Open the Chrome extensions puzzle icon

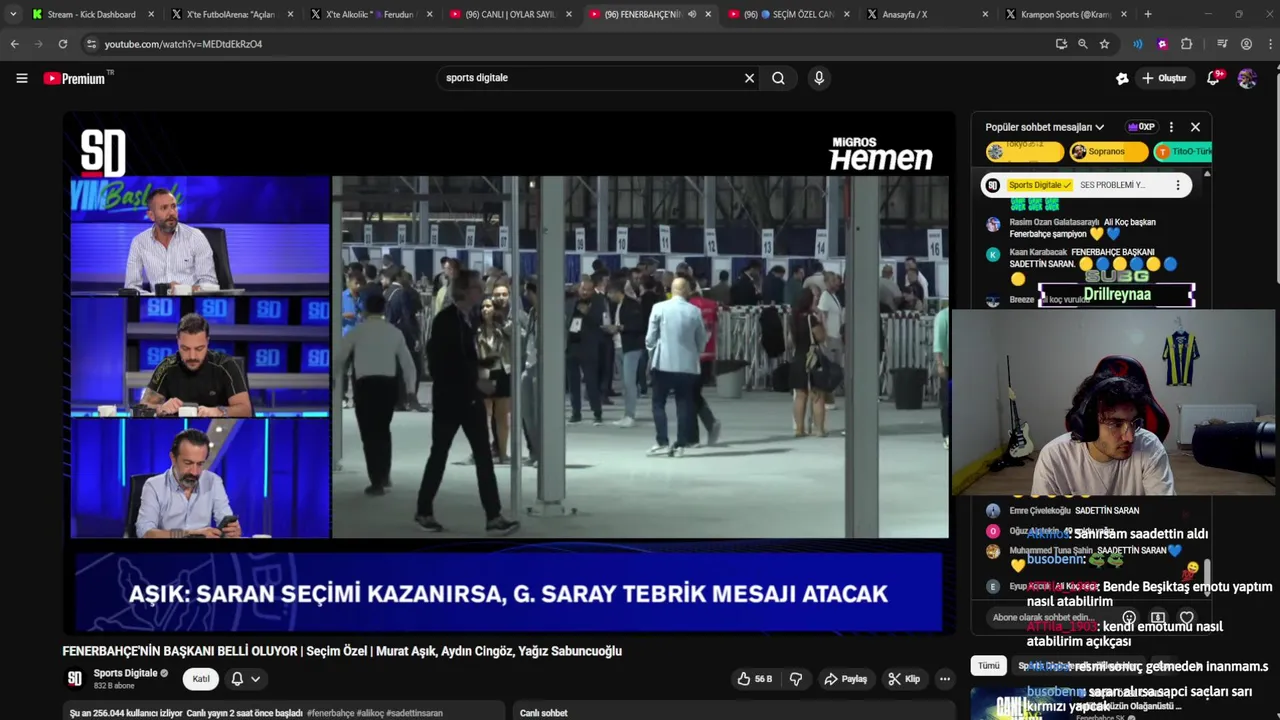(1187, 44)
